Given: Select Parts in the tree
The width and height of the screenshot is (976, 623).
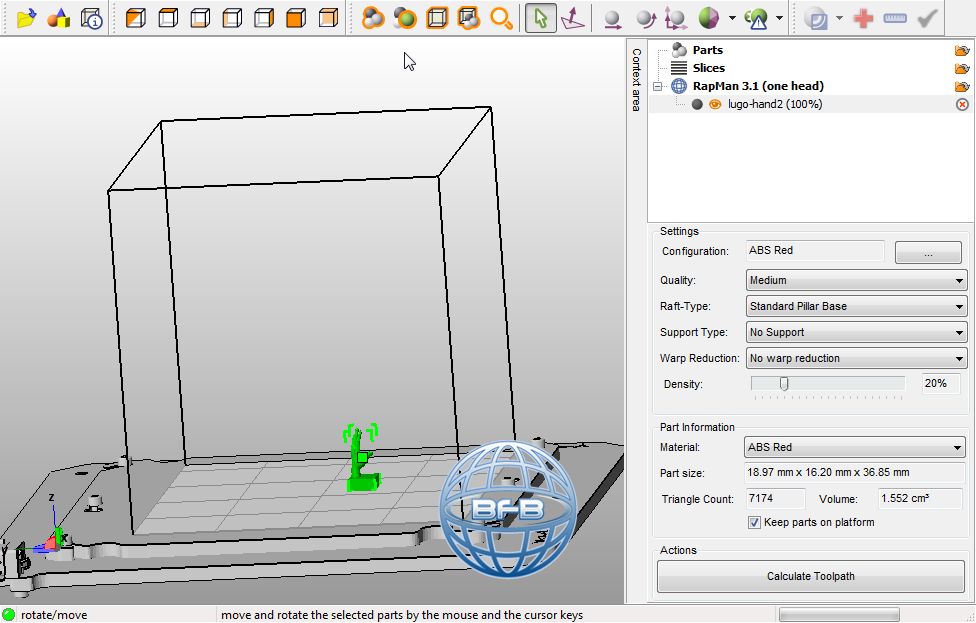Looking at the screenshot, I should coord(708,50).
